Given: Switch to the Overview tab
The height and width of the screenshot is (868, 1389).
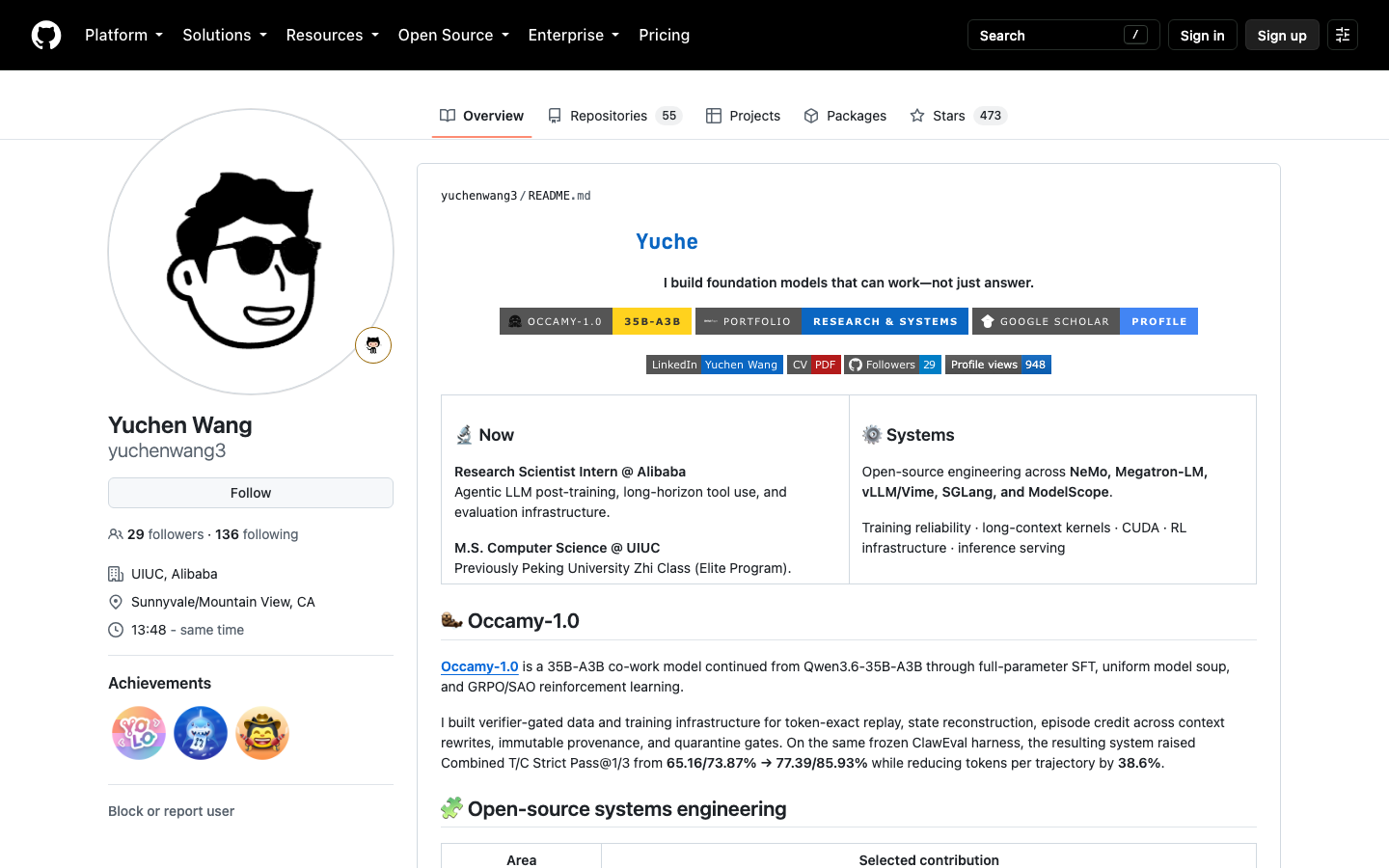Looking at the screenshot, I should (x=481, y=116).
